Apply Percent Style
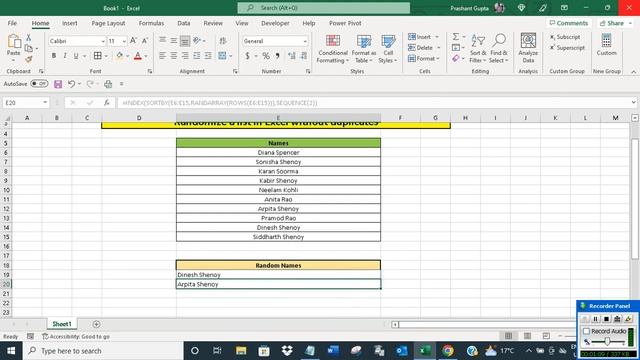Screen dimensions: 640x360 point(266,56)
